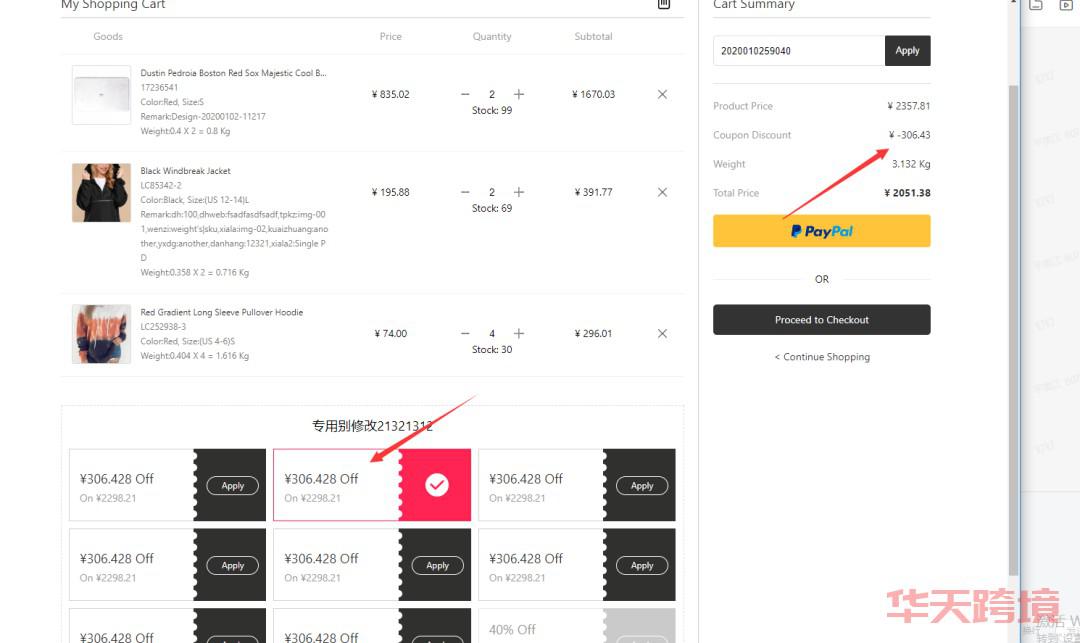Select the price ¥ 195.88
Viewport: 1080px width, 643px height.
click(x=391, y=192)
